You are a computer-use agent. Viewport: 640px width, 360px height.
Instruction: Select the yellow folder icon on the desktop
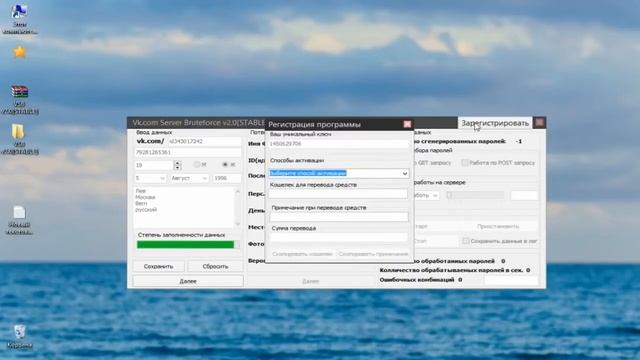pos(18,131)
